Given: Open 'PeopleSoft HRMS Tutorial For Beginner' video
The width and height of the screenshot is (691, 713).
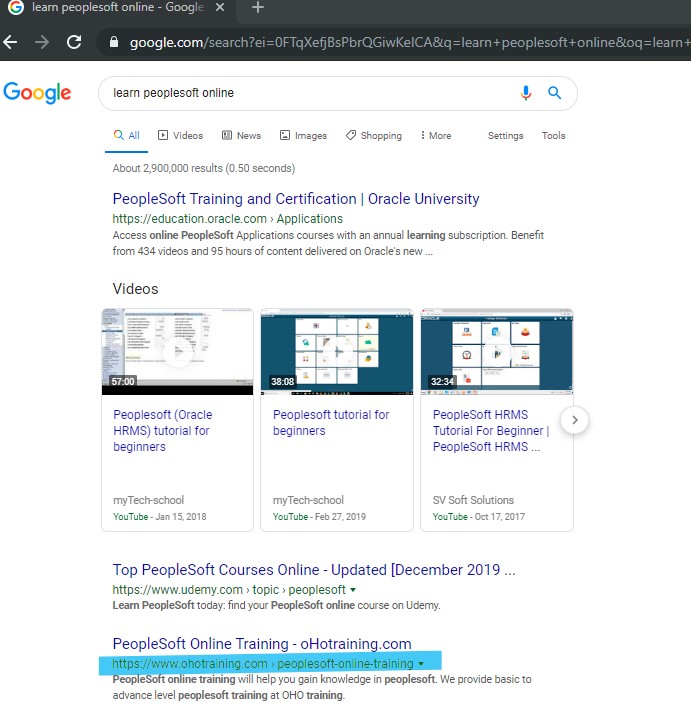Looking at the screenshot, I should pyautogui.click(x=491, y=431).
